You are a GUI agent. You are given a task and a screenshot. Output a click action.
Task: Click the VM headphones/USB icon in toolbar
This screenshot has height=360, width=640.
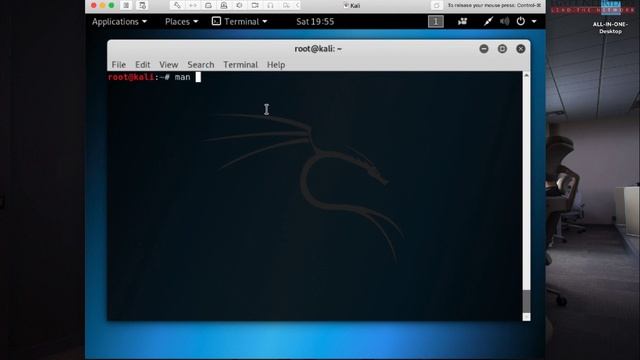pos(270,5)
